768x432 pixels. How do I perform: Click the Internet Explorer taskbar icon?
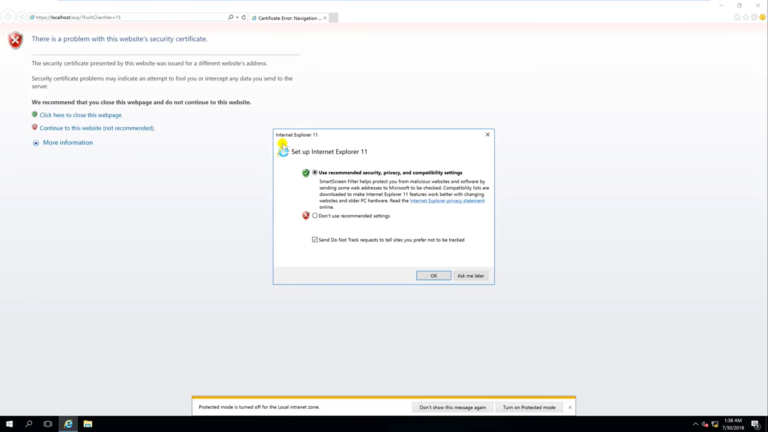pos(68,424)
